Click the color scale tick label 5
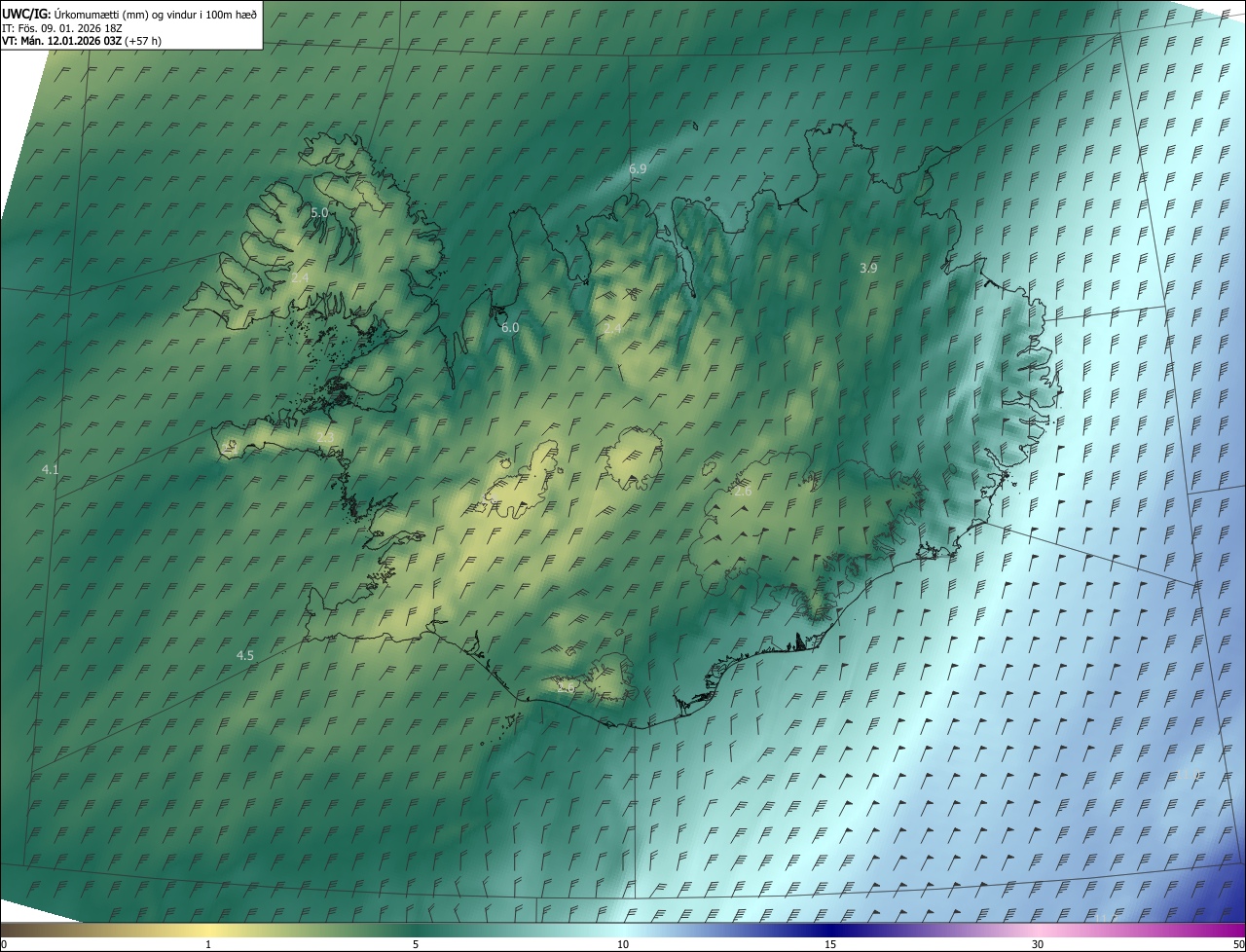 click(x=416, y=944)
